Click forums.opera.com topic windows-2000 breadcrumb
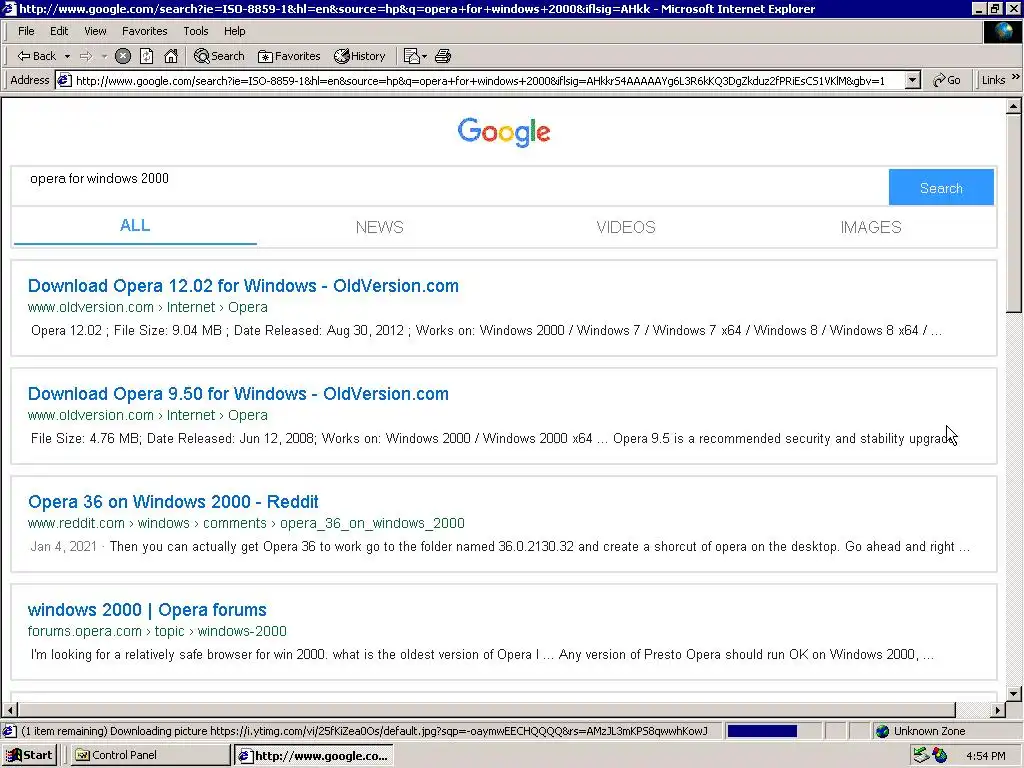 [157, 632]
